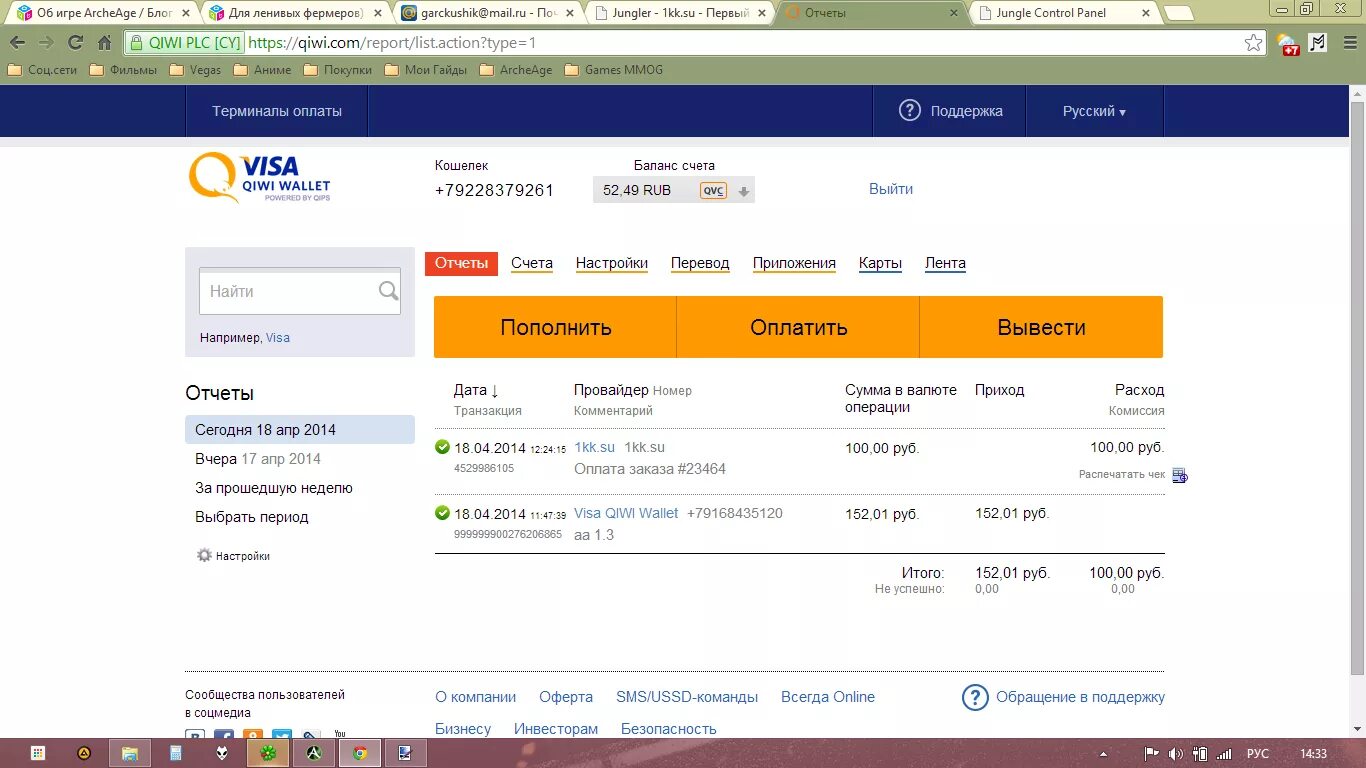Screen dimensions: 1366x768
Task: Click the support question mark icon
Action: [909, 110]
